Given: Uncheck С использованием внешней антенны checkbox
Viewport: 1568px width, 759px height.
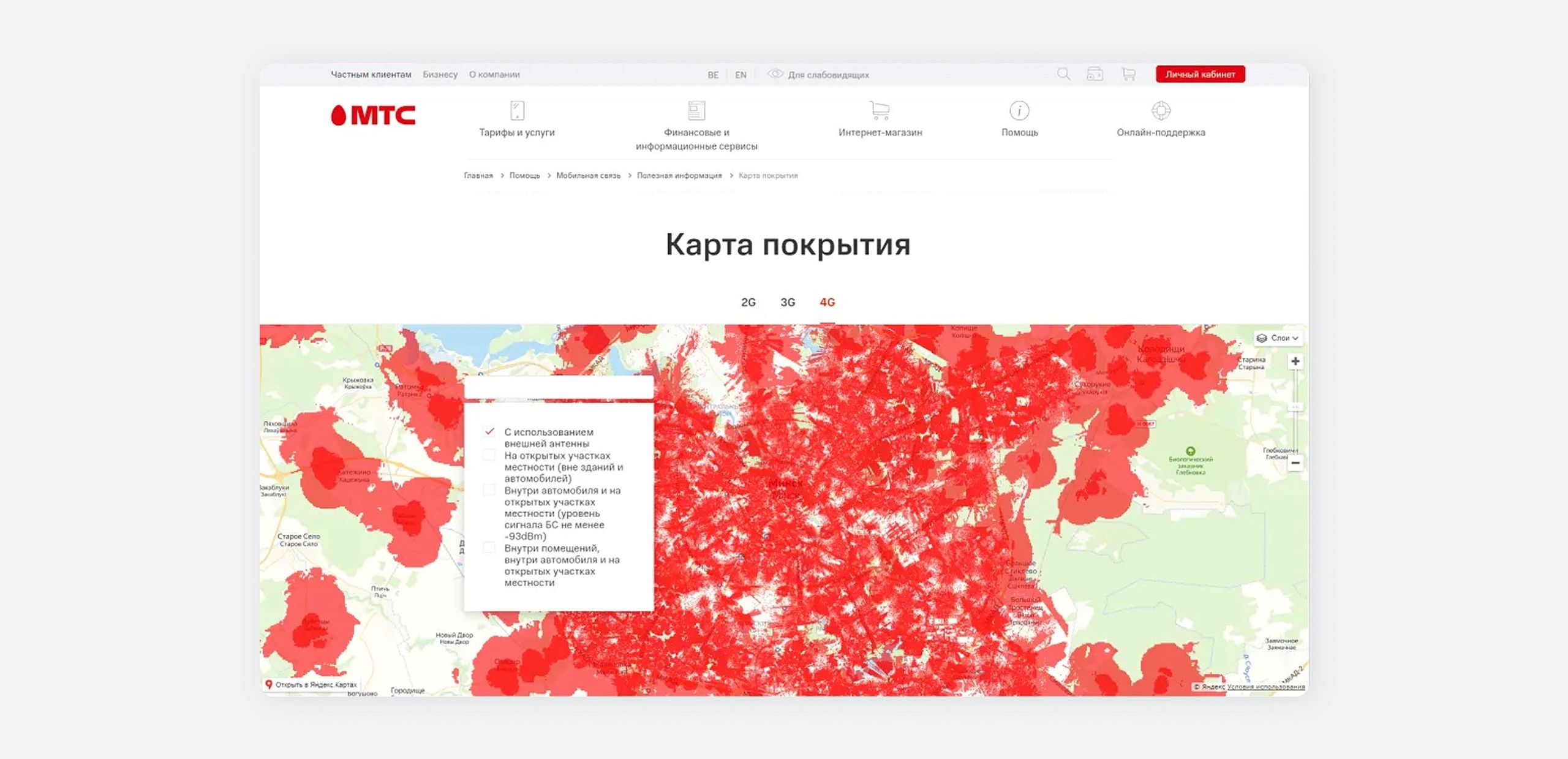Looking at the screenshot, I should pos(489,432).
